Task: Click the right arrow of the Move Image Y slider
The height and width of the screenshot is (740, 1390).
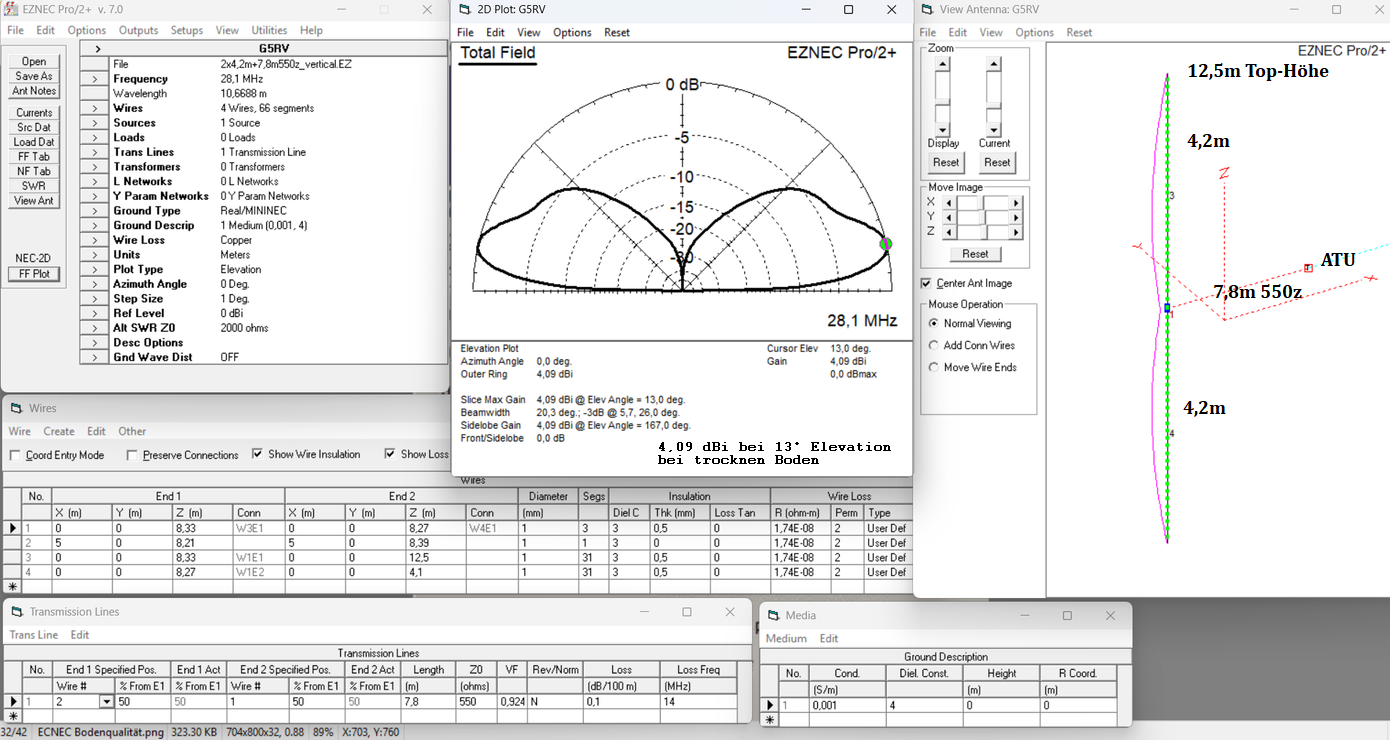Action: pos(1016,217)
